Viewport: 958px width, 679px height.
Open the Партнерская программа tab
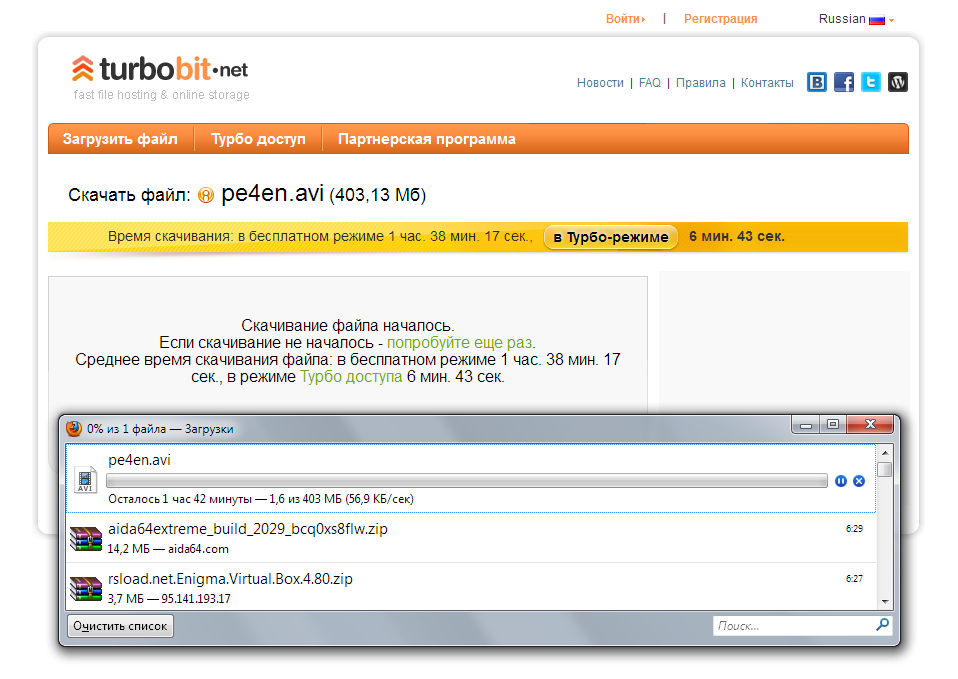click(426, 139)
